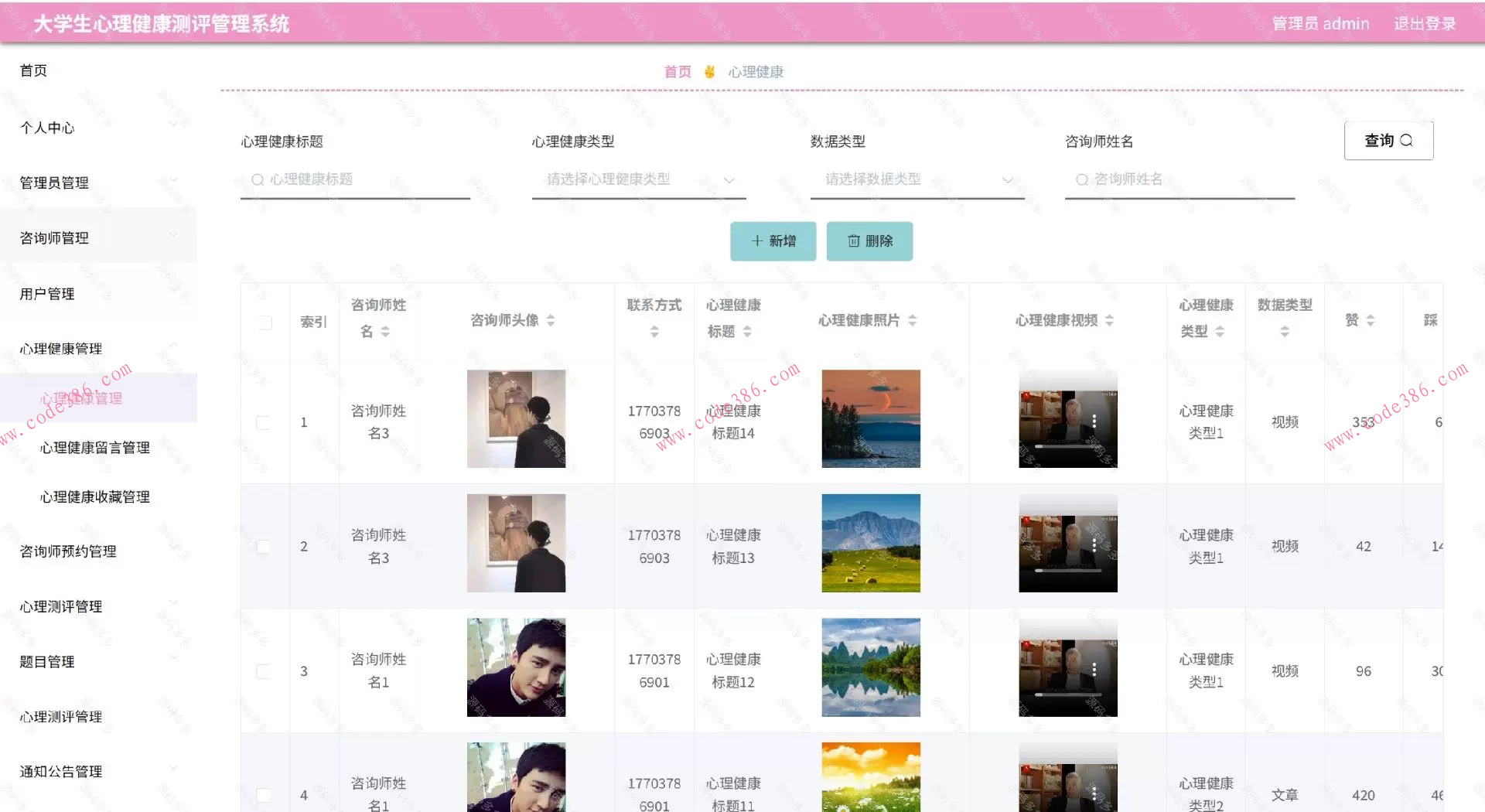Check the checkbox on row 2
Image resolution: width=1485 pixels, height=812 pixels.
[265, 545]
